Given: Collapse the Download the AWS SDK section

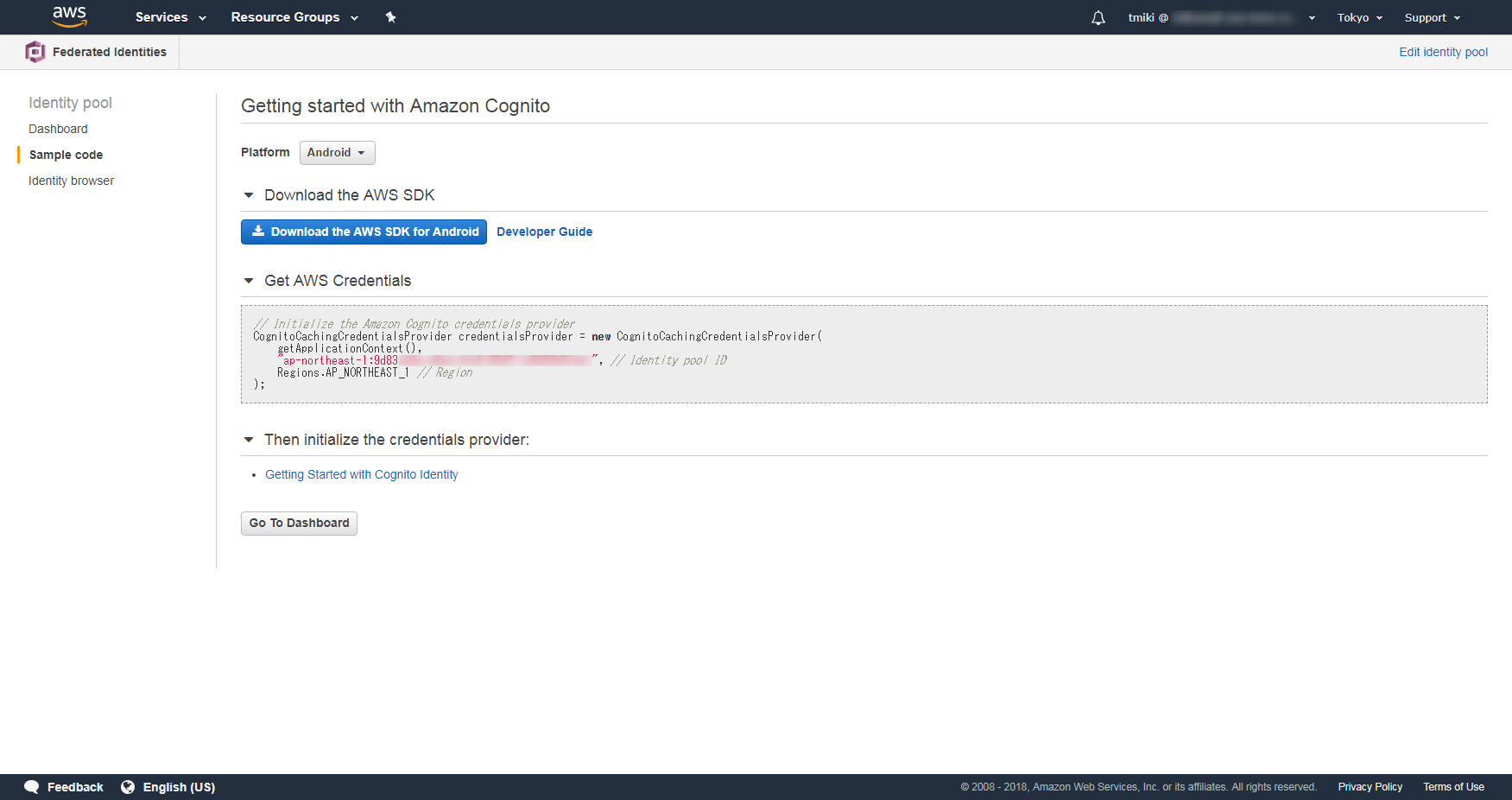Looking at the screenshot, I should click(249, 194).
